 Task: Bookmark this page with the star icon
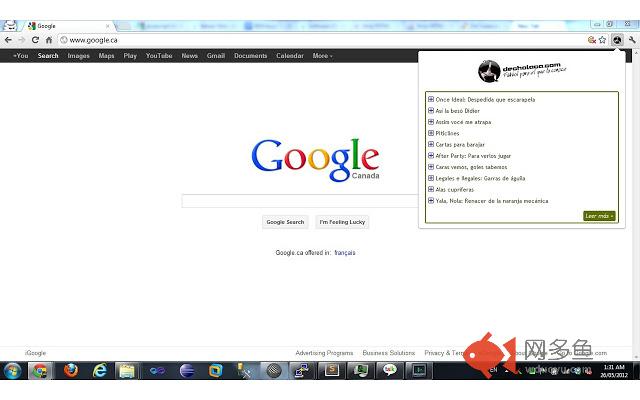click(602, 40)
